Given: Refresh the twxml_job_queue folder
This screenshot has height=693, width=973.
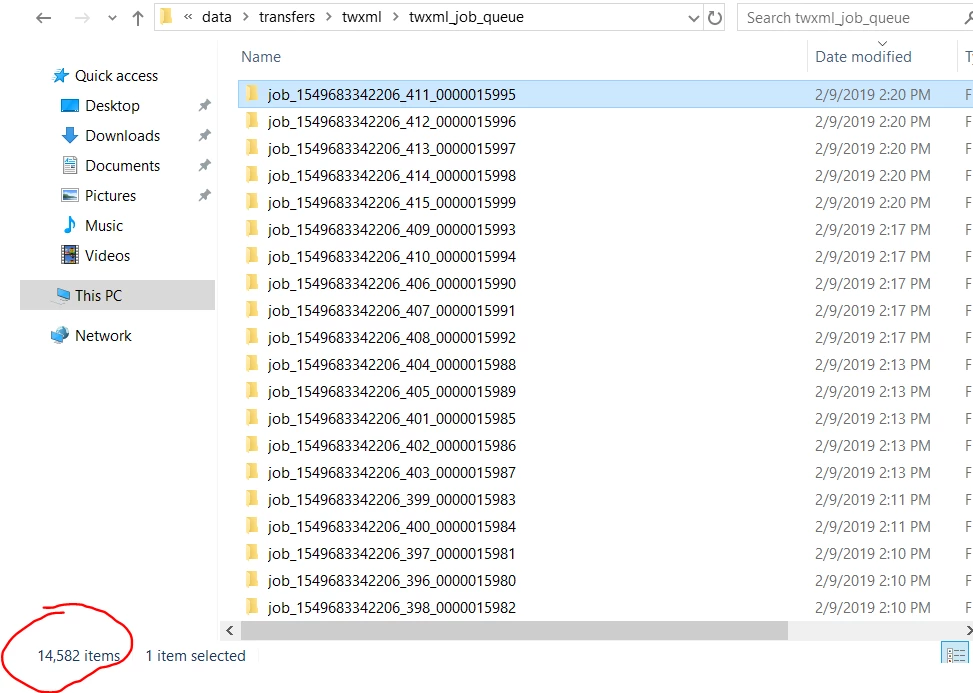Looking at the screenshot, I should [x=715, y=18].
